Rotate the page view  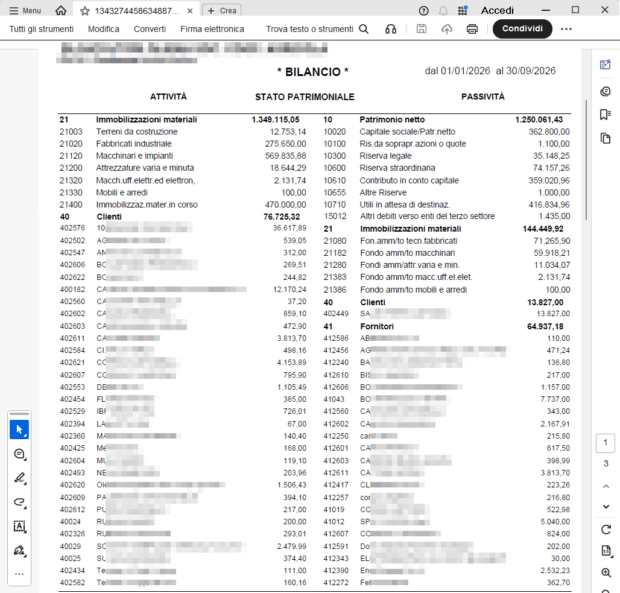(x=606, y=529)
